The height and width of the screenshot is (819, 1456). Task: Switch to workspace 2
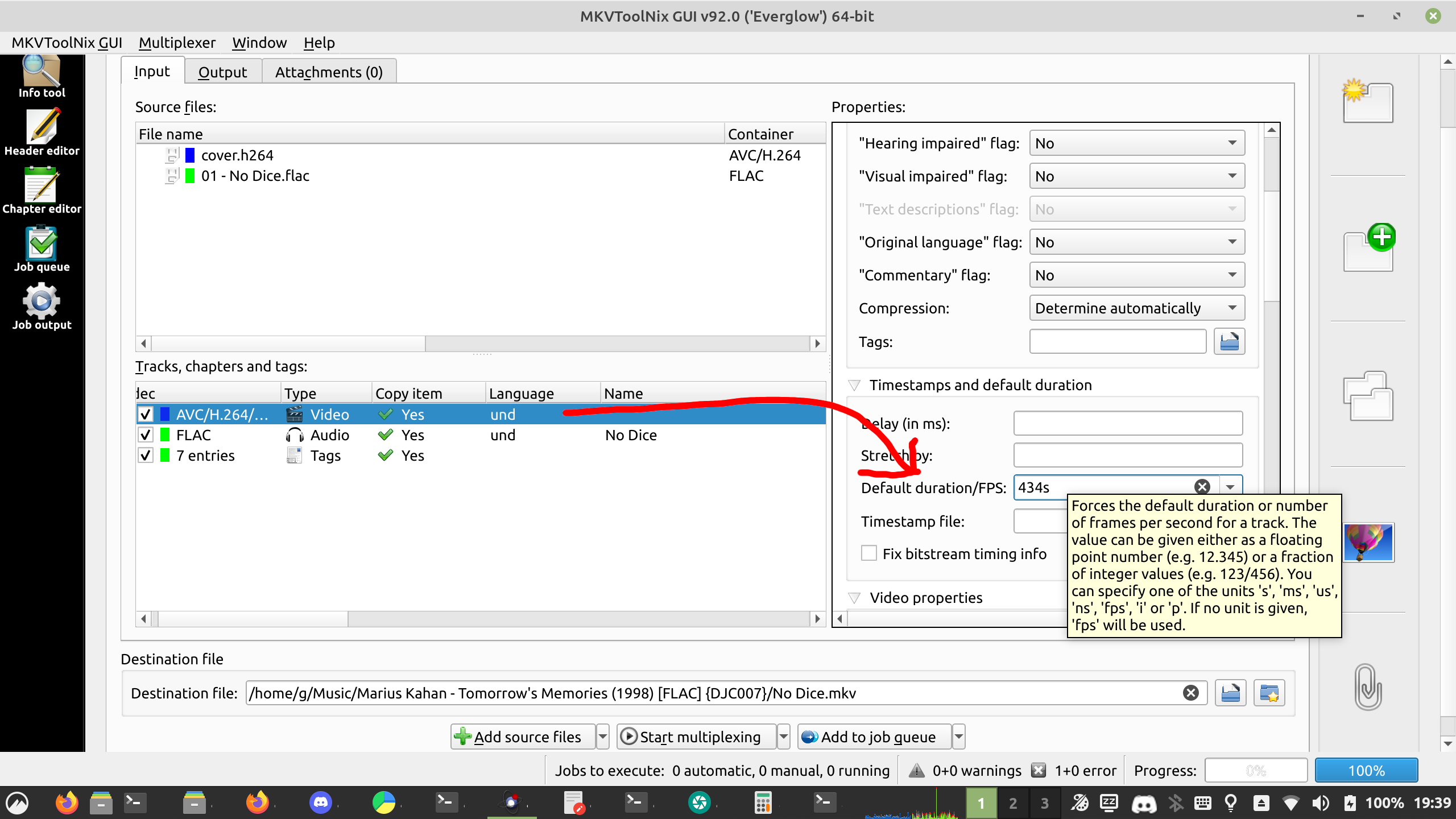coord(1013,803)
